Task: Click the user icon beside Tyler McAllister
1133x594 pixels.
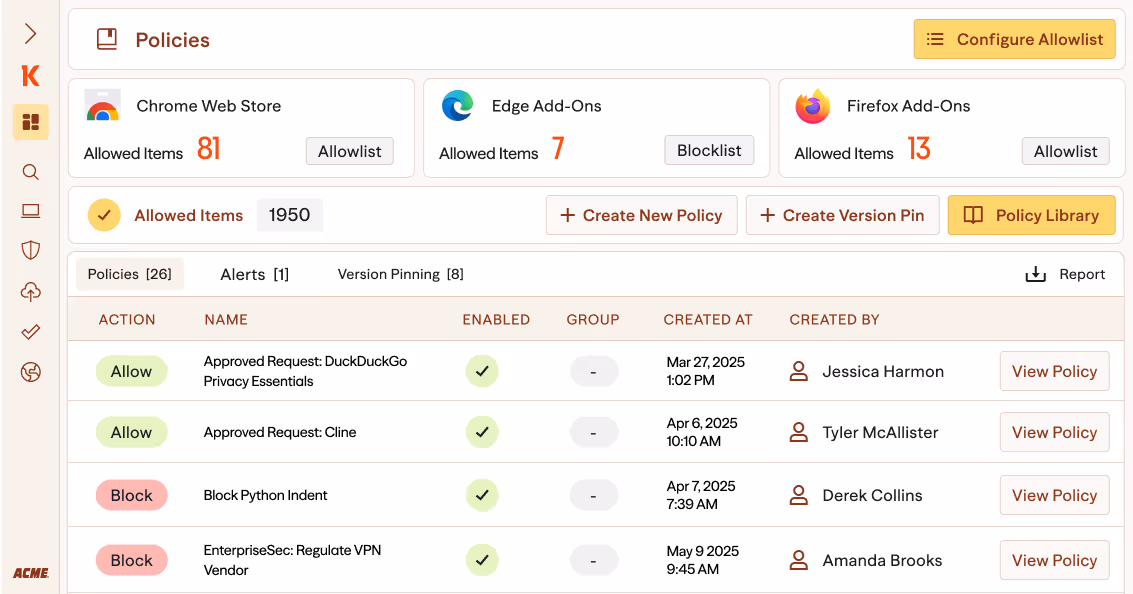Action: click(798, 432)
